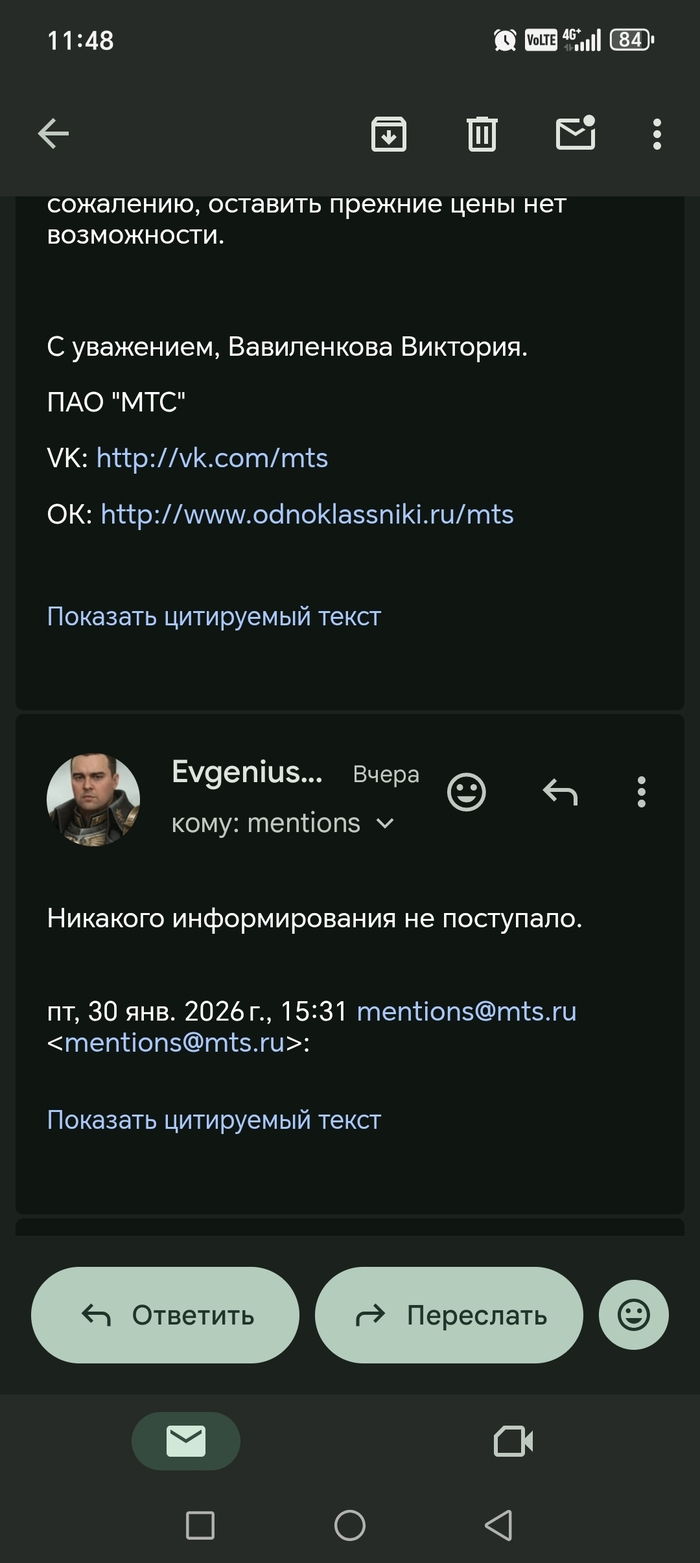Mark the email as unread

[575, 134]
